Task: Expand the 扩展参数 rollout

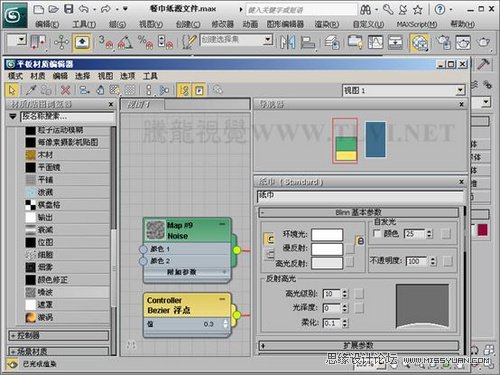Action: click(359, 345)
